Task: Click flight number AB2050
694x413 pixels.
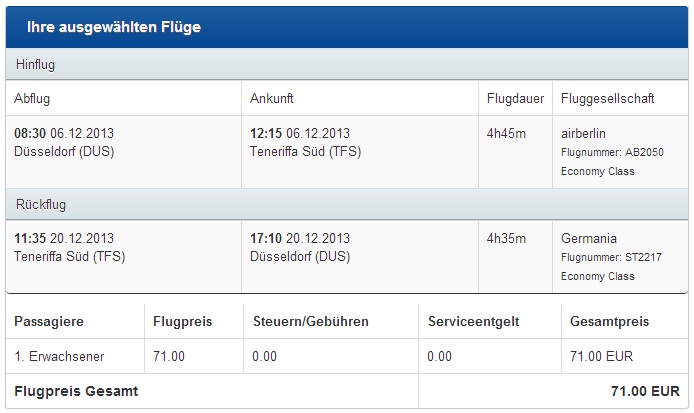Action: pos(612,152)
